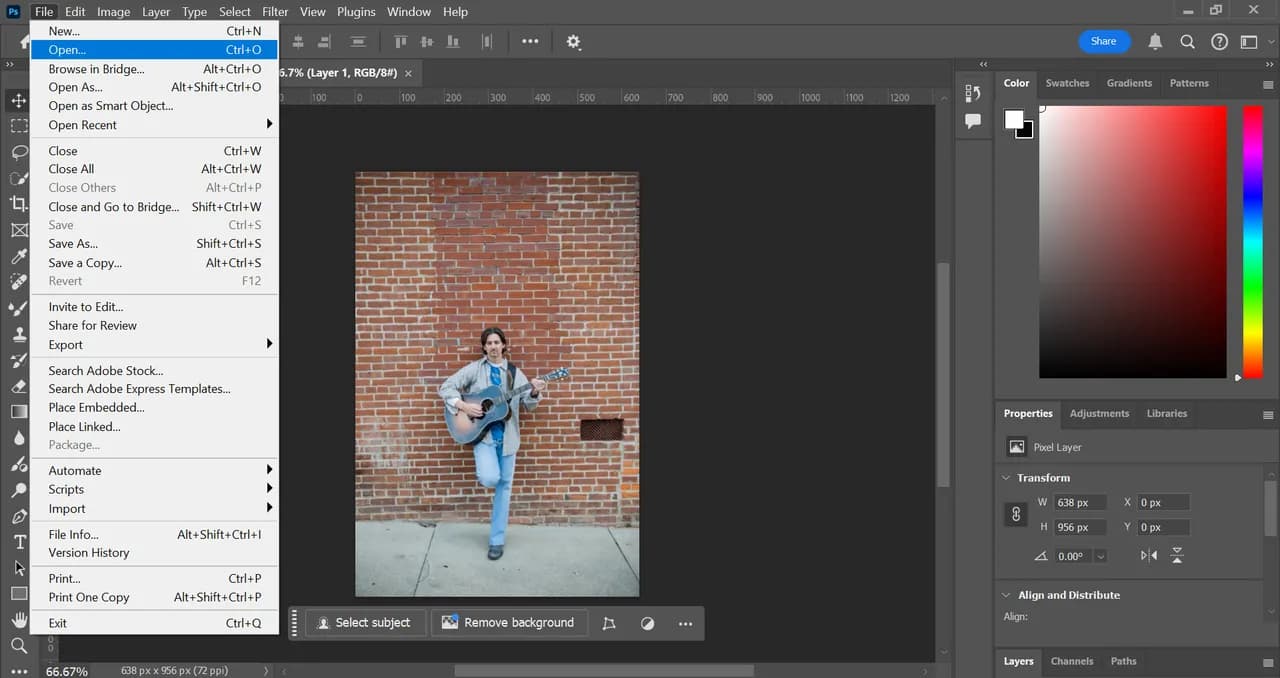Image resolution: width=1280 pixels, height=678 pixels.
Task: Click the Remove background button
Action: (509, 623)
